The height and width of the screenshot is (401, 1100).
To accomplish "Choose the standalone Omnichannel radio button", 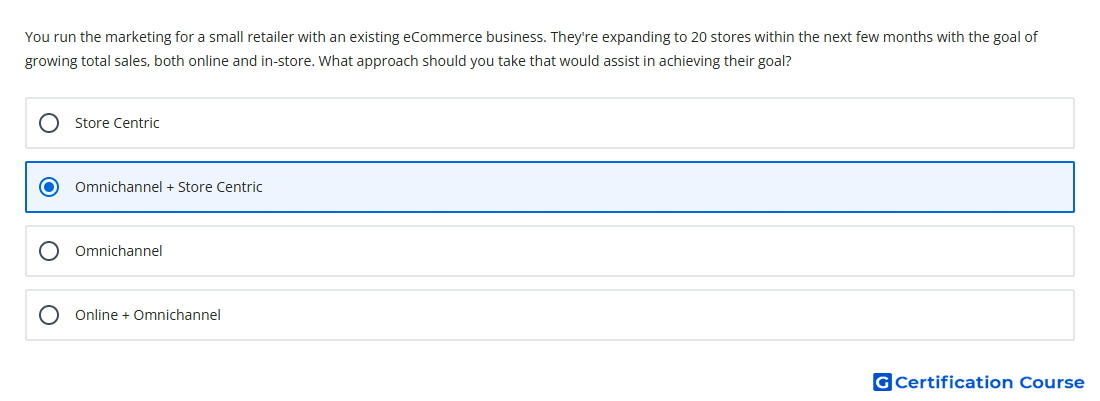I will tap(49, 251).
